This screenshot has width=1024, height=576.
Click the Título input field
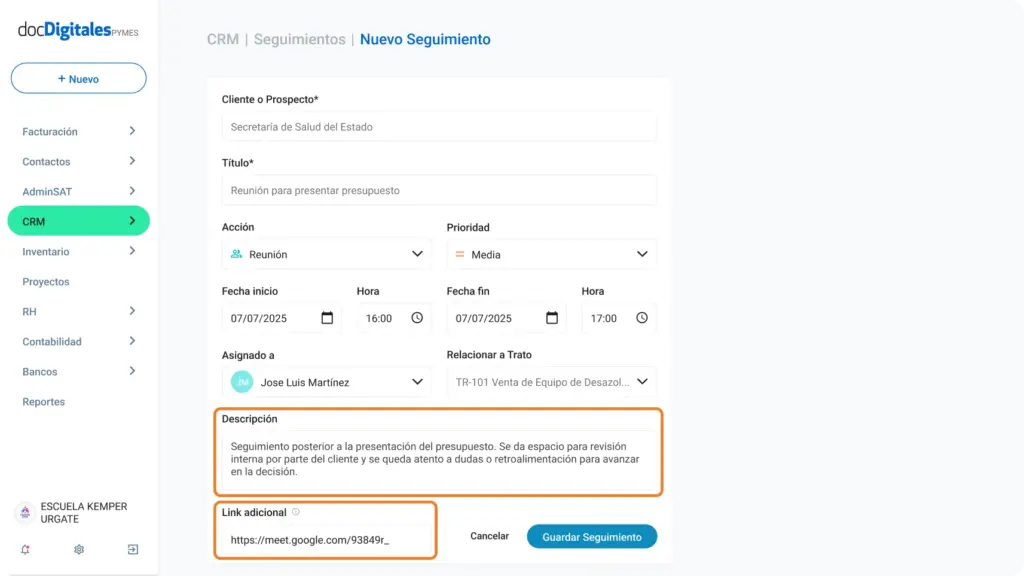click(x=439, y=190)
